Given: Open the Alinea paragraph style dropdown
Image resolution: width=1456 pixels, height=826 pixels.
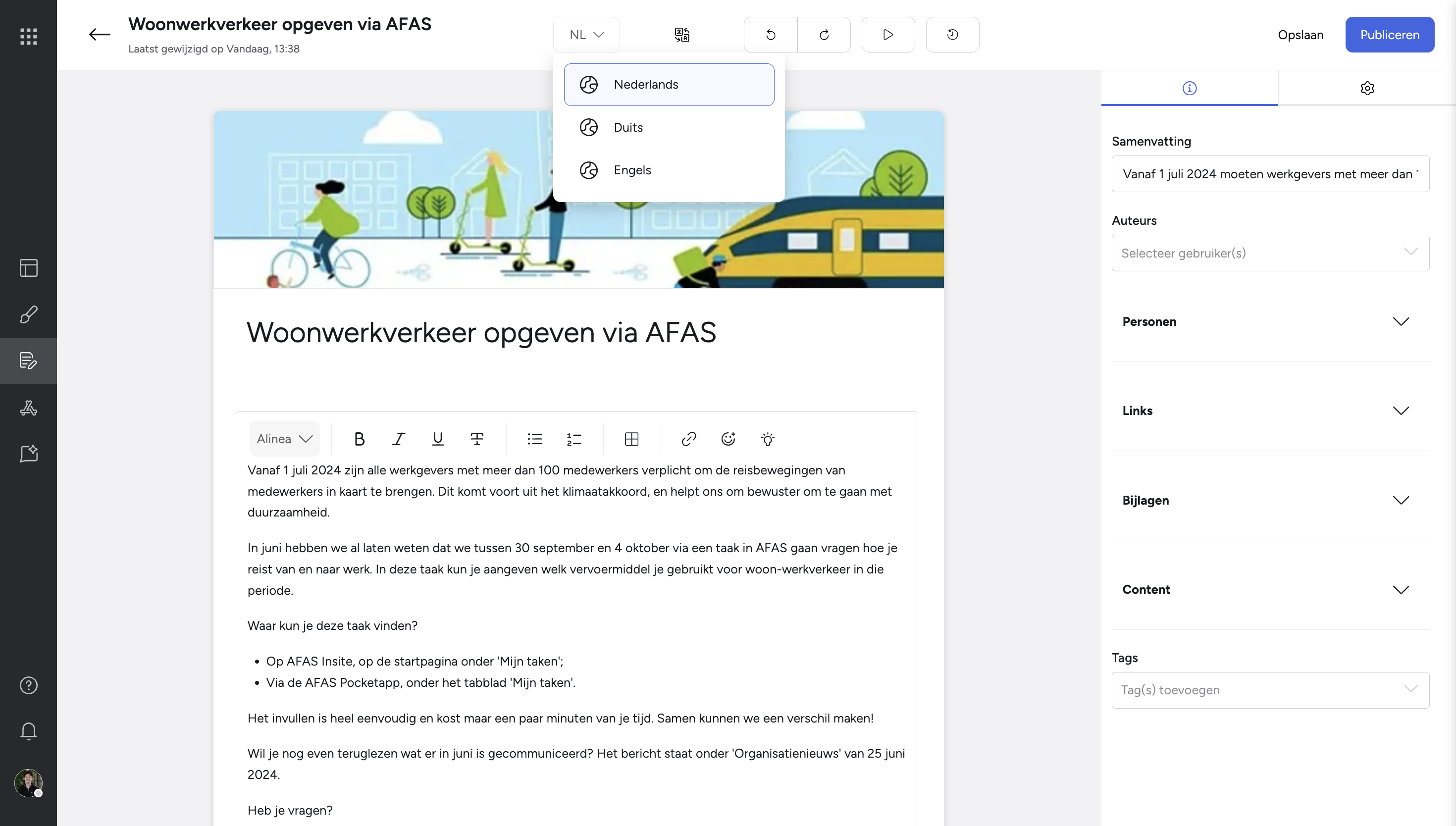Looking at the screenshot, I should pyautogui.click(x=285, y=439).
